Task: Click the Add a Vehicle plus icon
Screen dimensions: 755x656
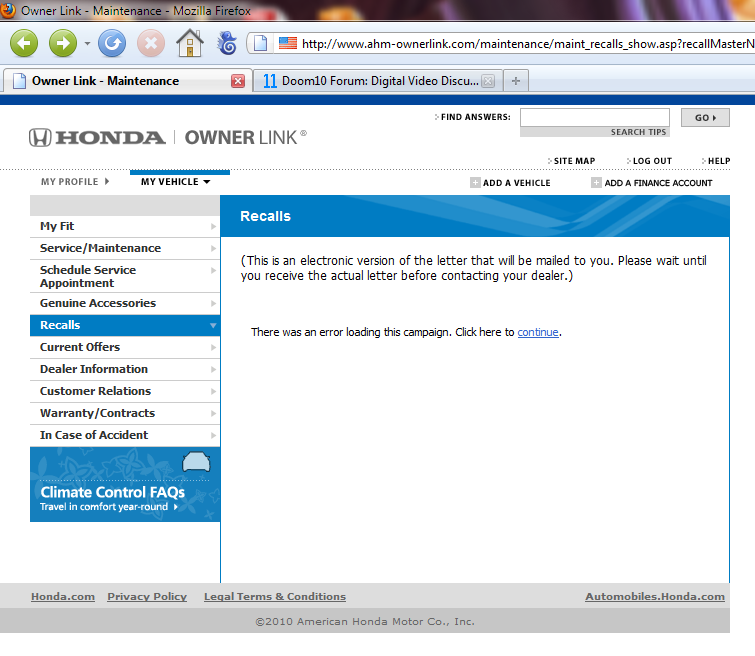Action: pyautogui.click(x=475, y=183)
